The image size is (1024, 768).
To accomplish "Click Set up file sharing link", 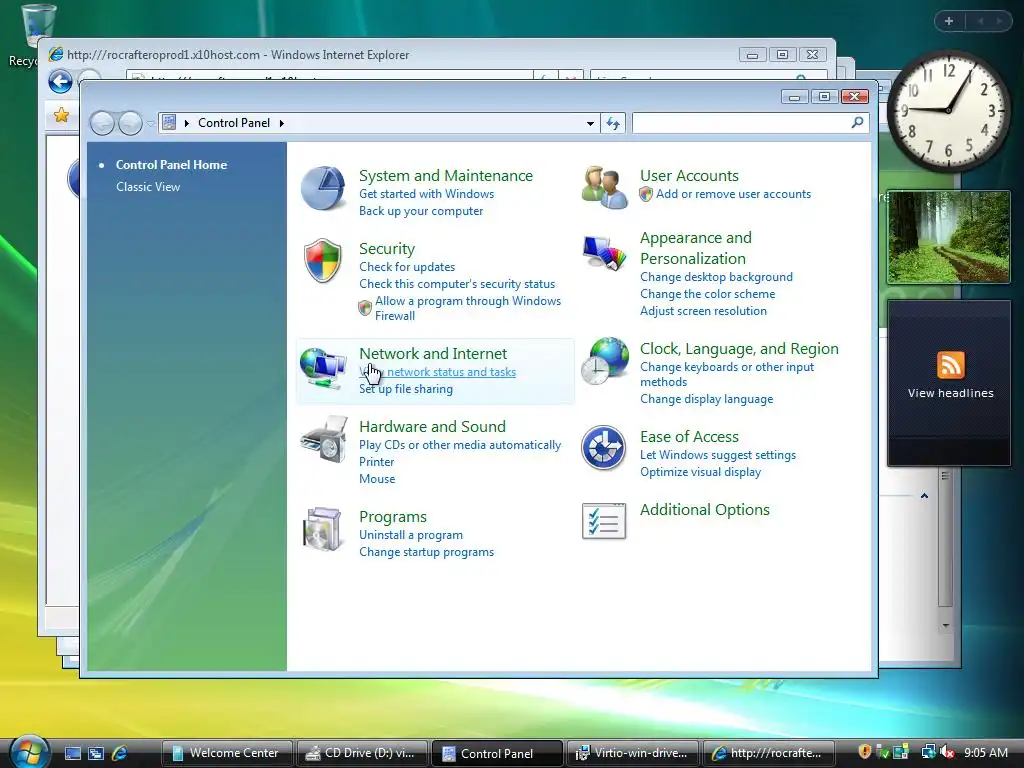I will [x=406, y=389].
